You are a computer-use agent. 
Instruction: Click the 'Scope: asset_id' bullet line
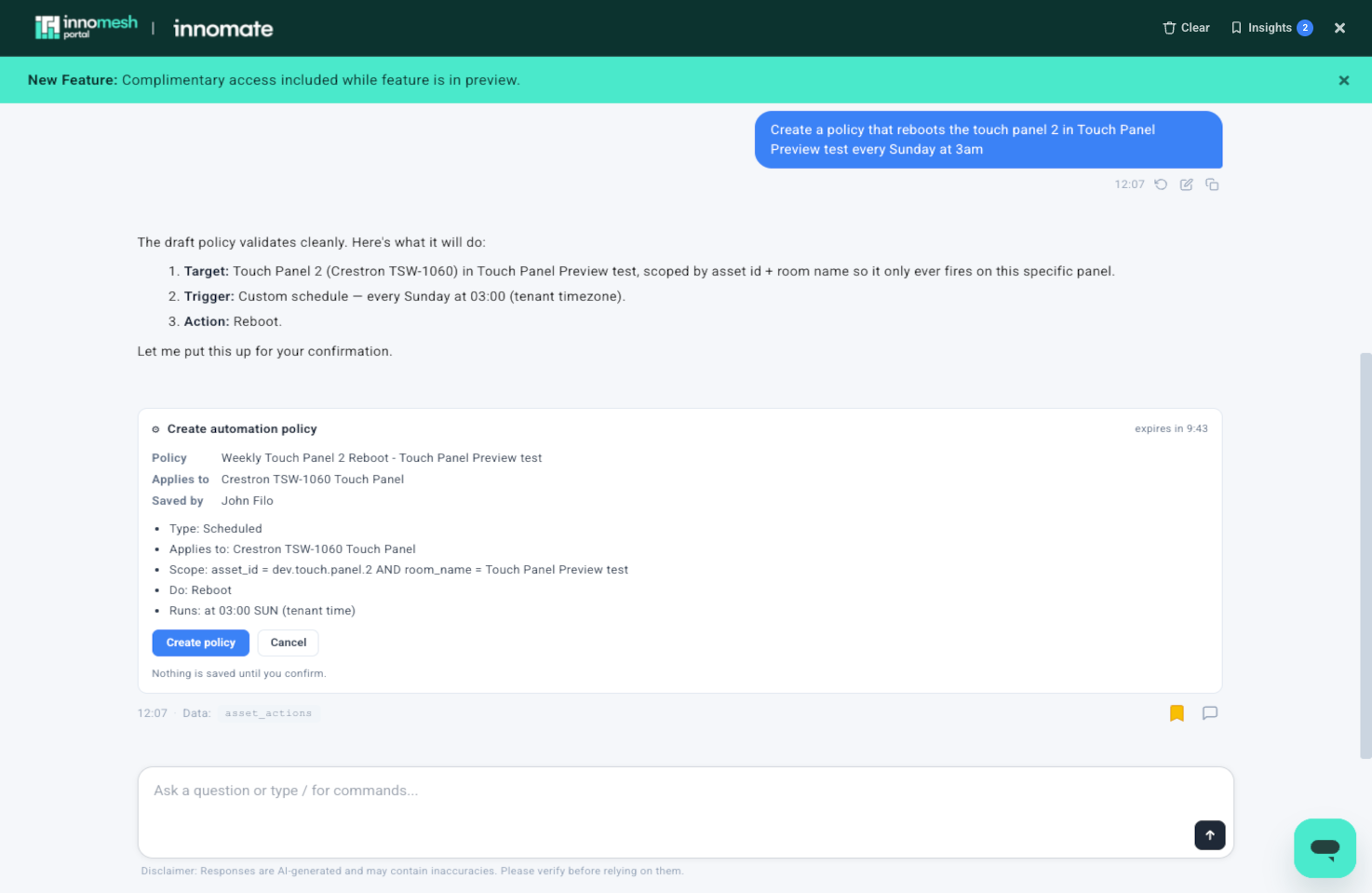(398, 570)
